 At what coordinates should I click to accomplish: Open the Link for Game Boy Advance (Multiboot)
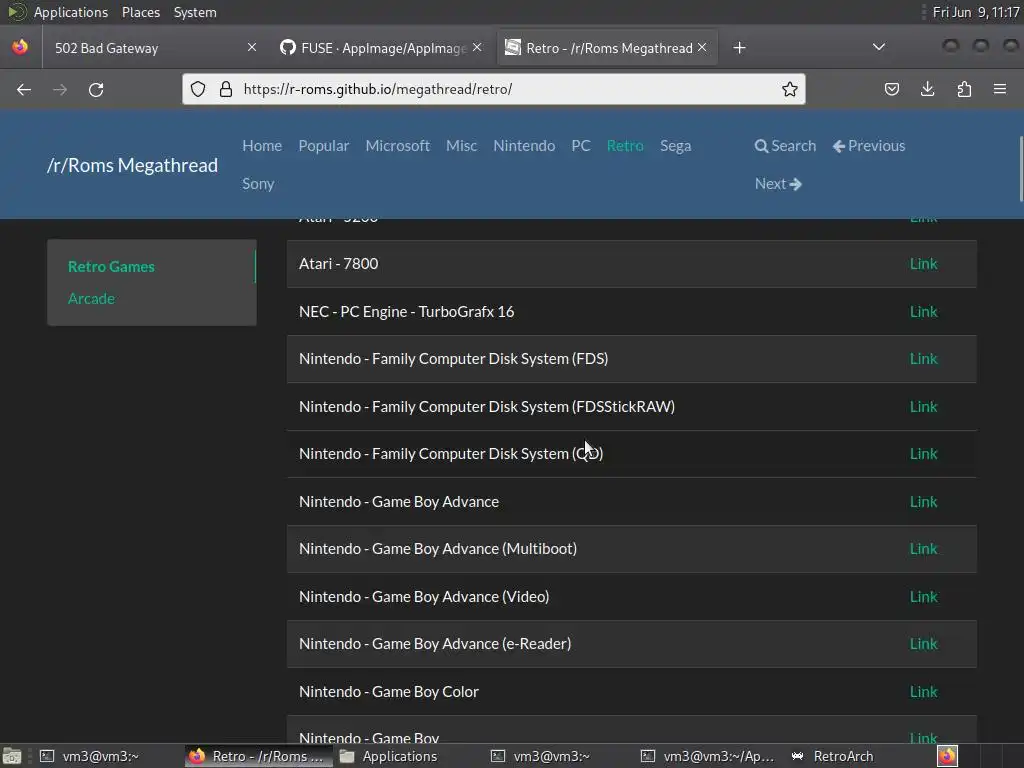923,549
